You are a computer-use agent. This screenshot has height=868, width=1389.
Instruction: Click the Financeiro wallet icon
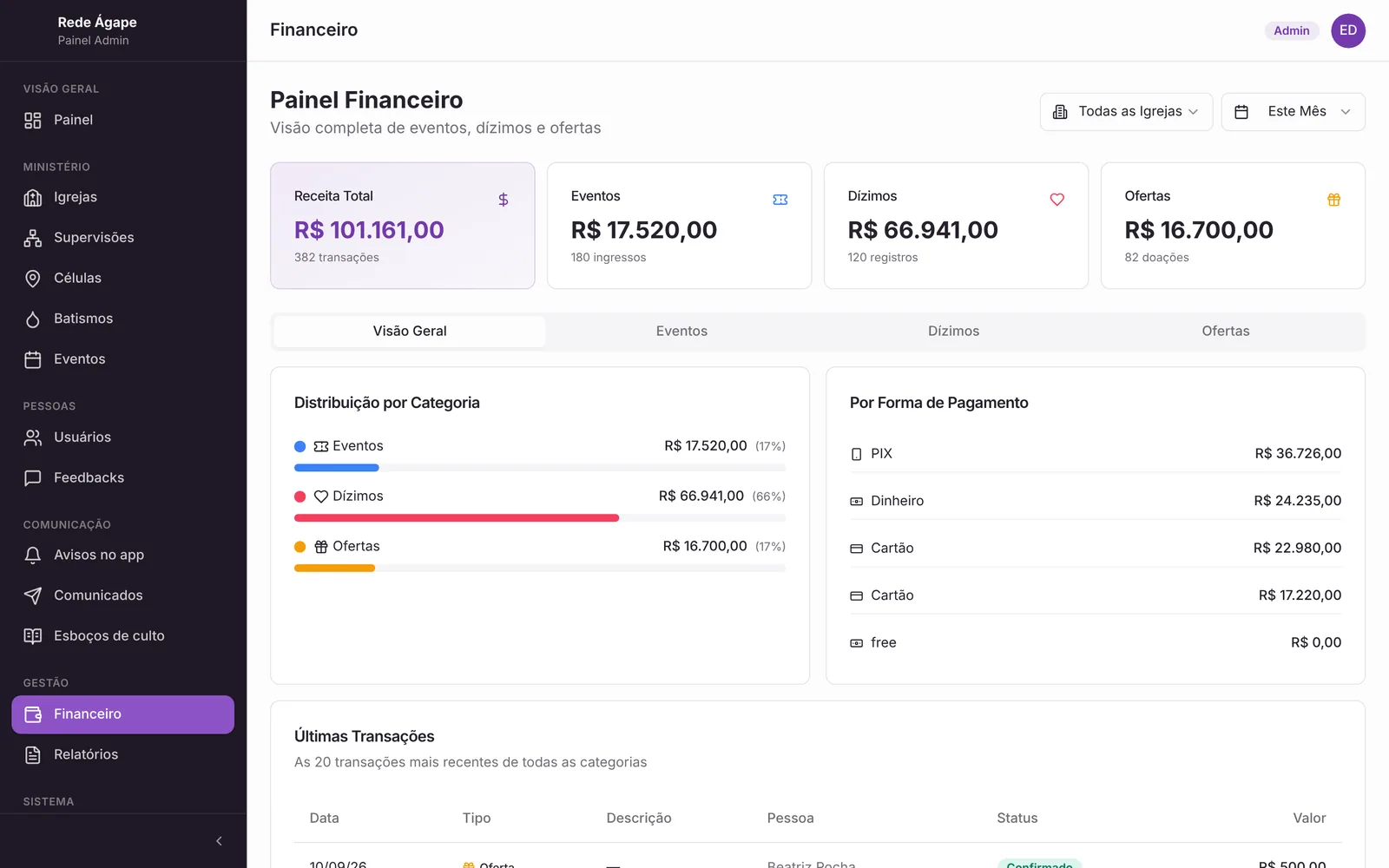33,714
